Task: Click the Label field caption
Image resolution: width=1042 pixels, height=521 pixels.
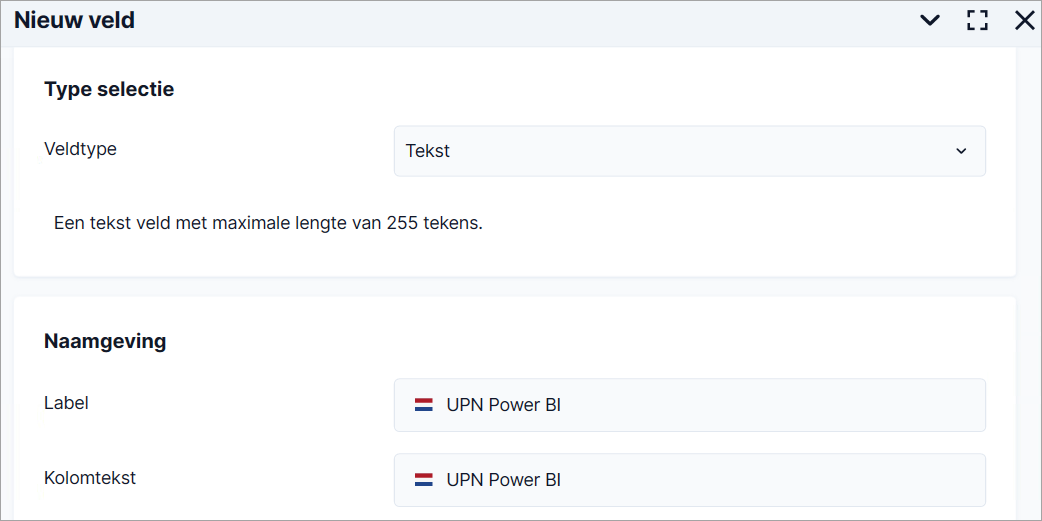Action: pyautogui.click(x=66, y=403)
